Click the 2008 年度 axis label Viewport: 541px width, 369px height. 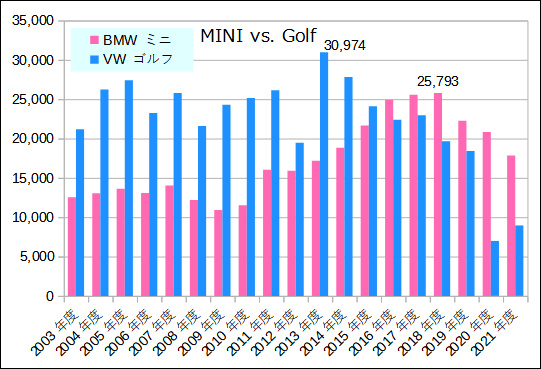pyautogui.click(x=177, y=332)
